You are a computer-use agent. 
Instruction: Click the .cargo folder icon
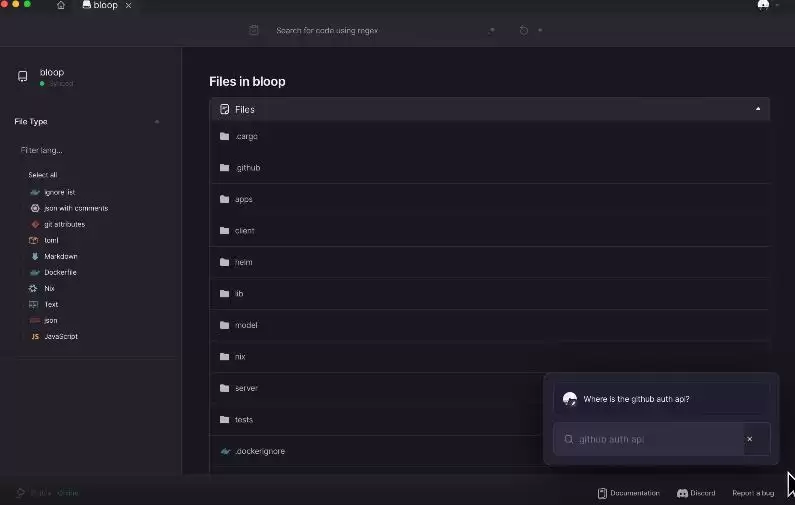pyautogui.click(x=225, y=136)
